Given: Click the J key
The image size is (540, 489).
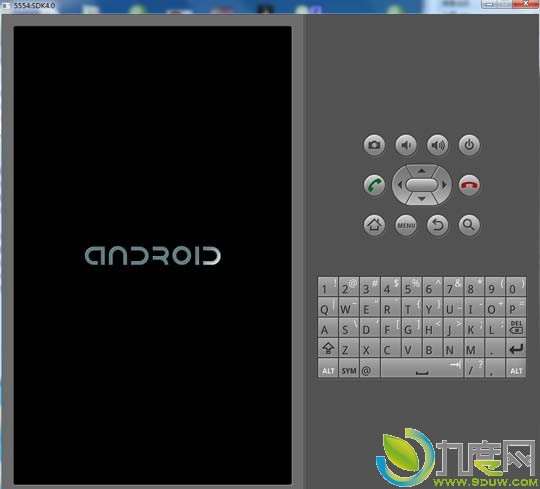Looking at the screenshot, I should pyautogui.click(x=453, y=328).
